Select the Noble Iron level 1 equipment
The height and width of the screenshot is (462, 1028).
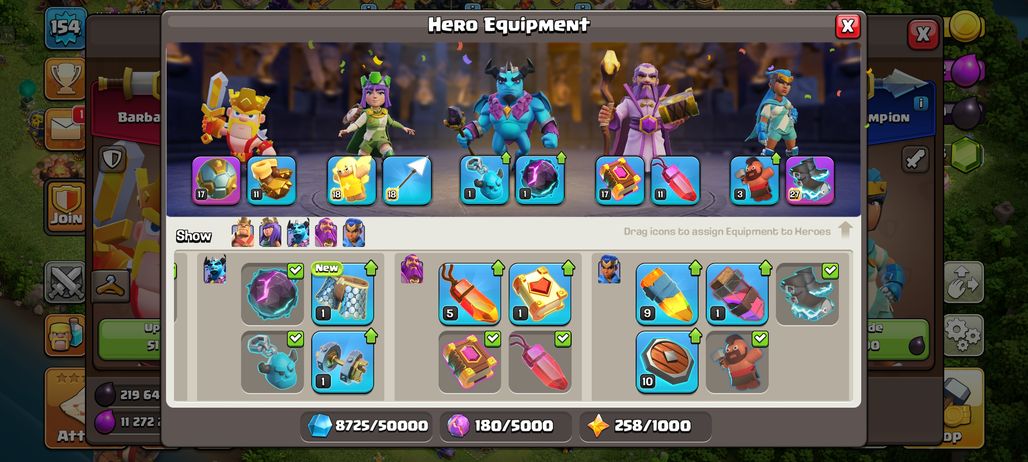(342, 362)
